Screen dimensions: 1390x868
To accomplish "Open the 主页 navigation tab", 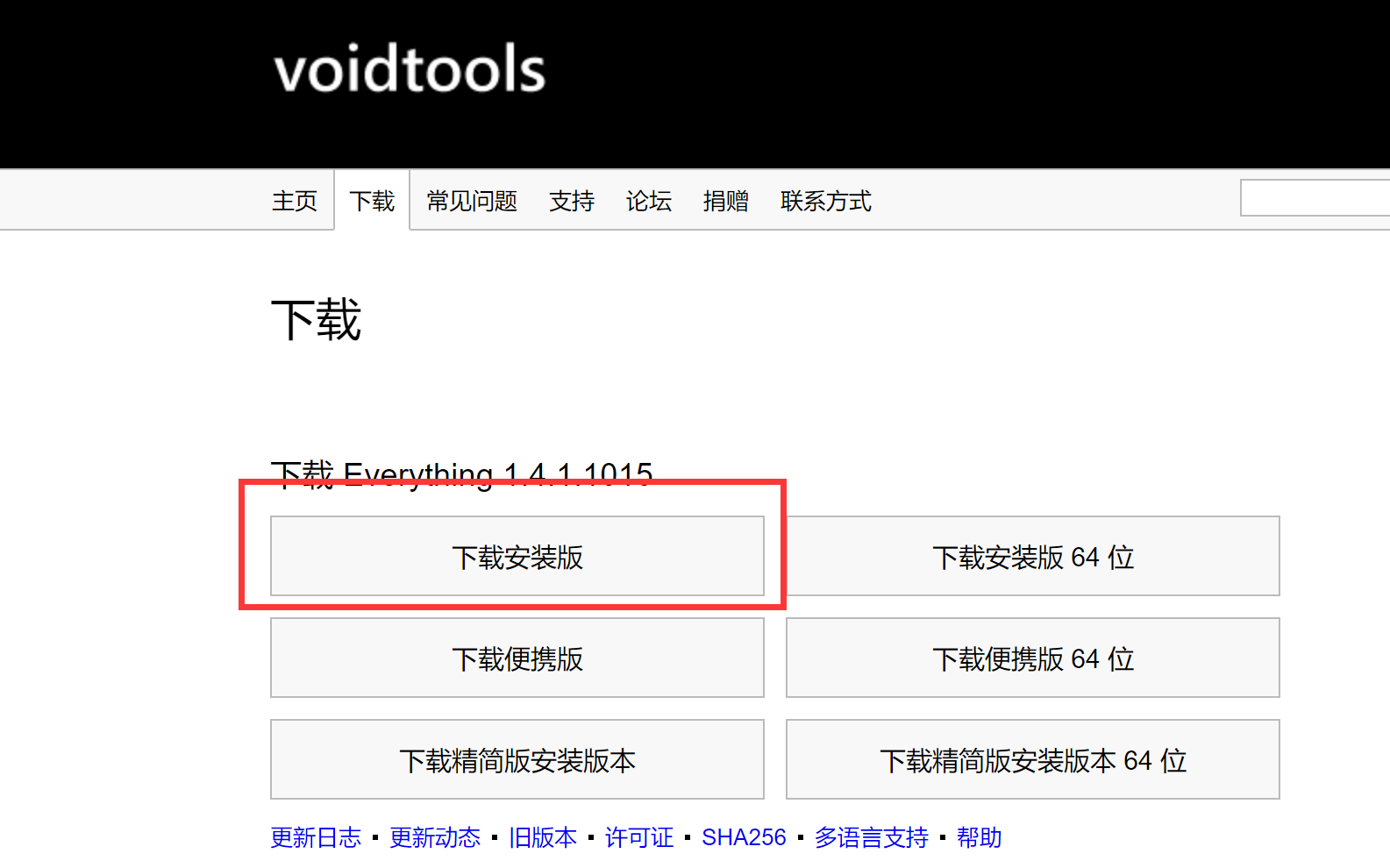I will (295, 201).
